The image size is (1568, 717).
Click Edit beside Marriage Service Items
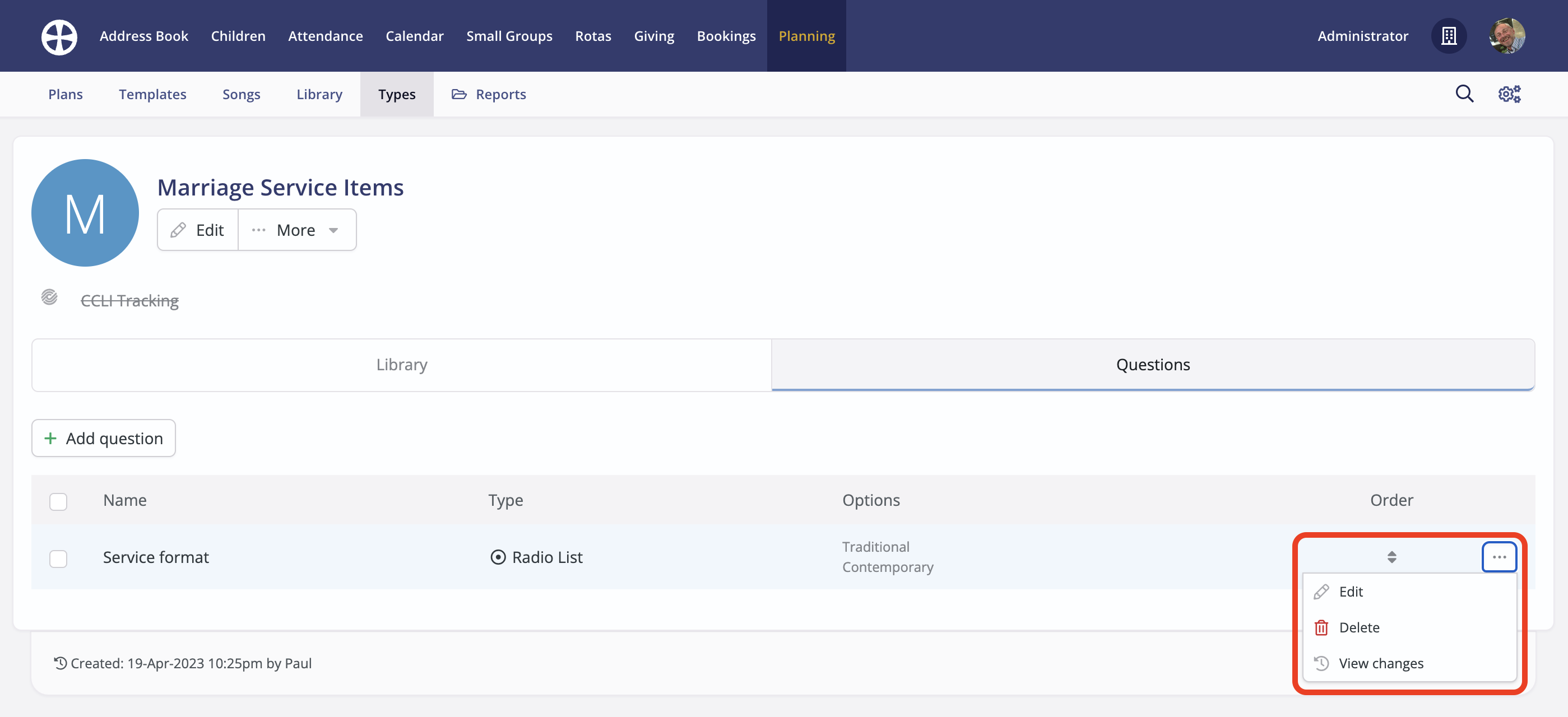coord(198,230)
